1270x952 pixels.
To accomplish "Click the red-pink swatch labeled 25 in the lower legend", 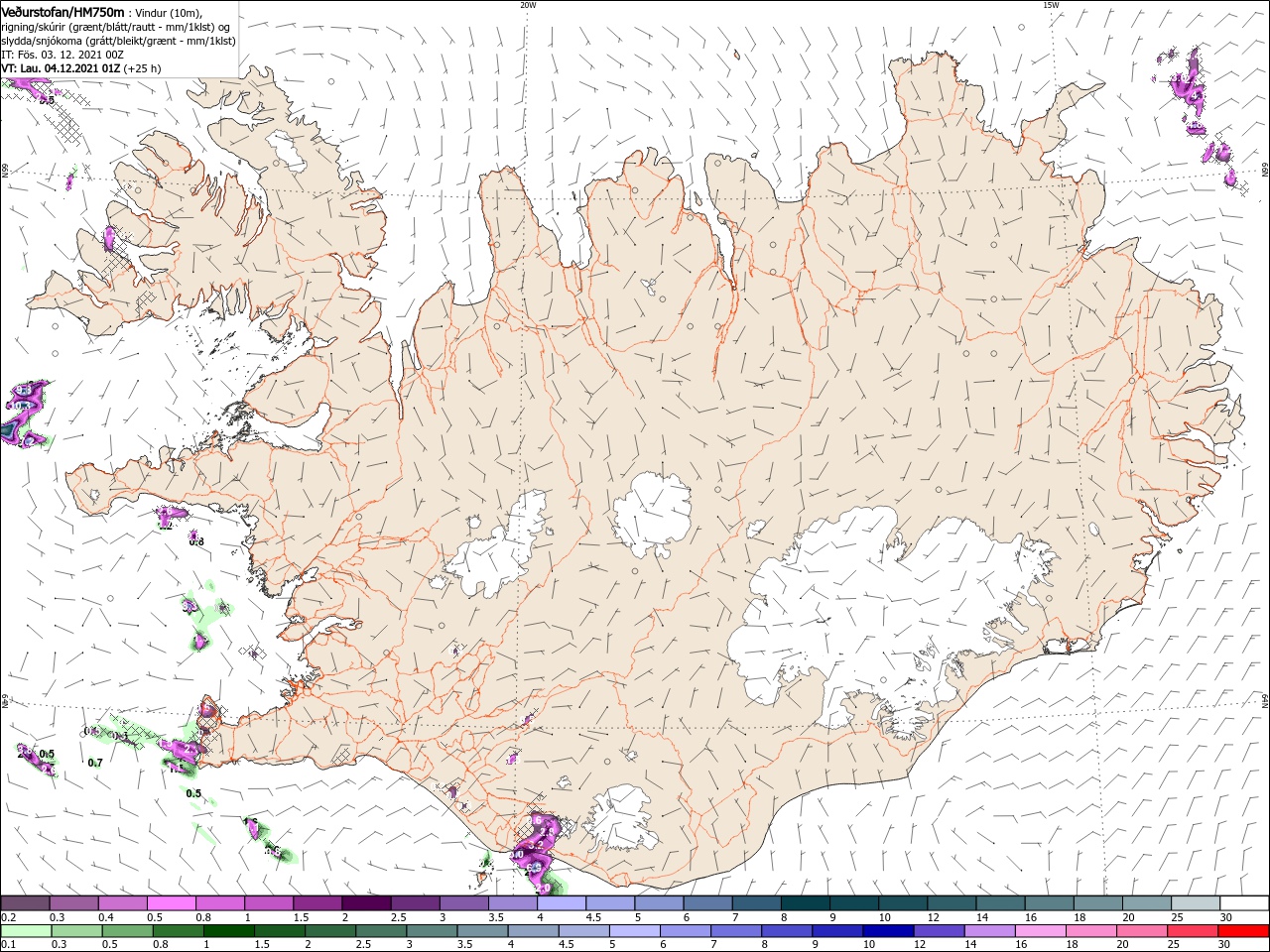I will (x=1192, y=931).
